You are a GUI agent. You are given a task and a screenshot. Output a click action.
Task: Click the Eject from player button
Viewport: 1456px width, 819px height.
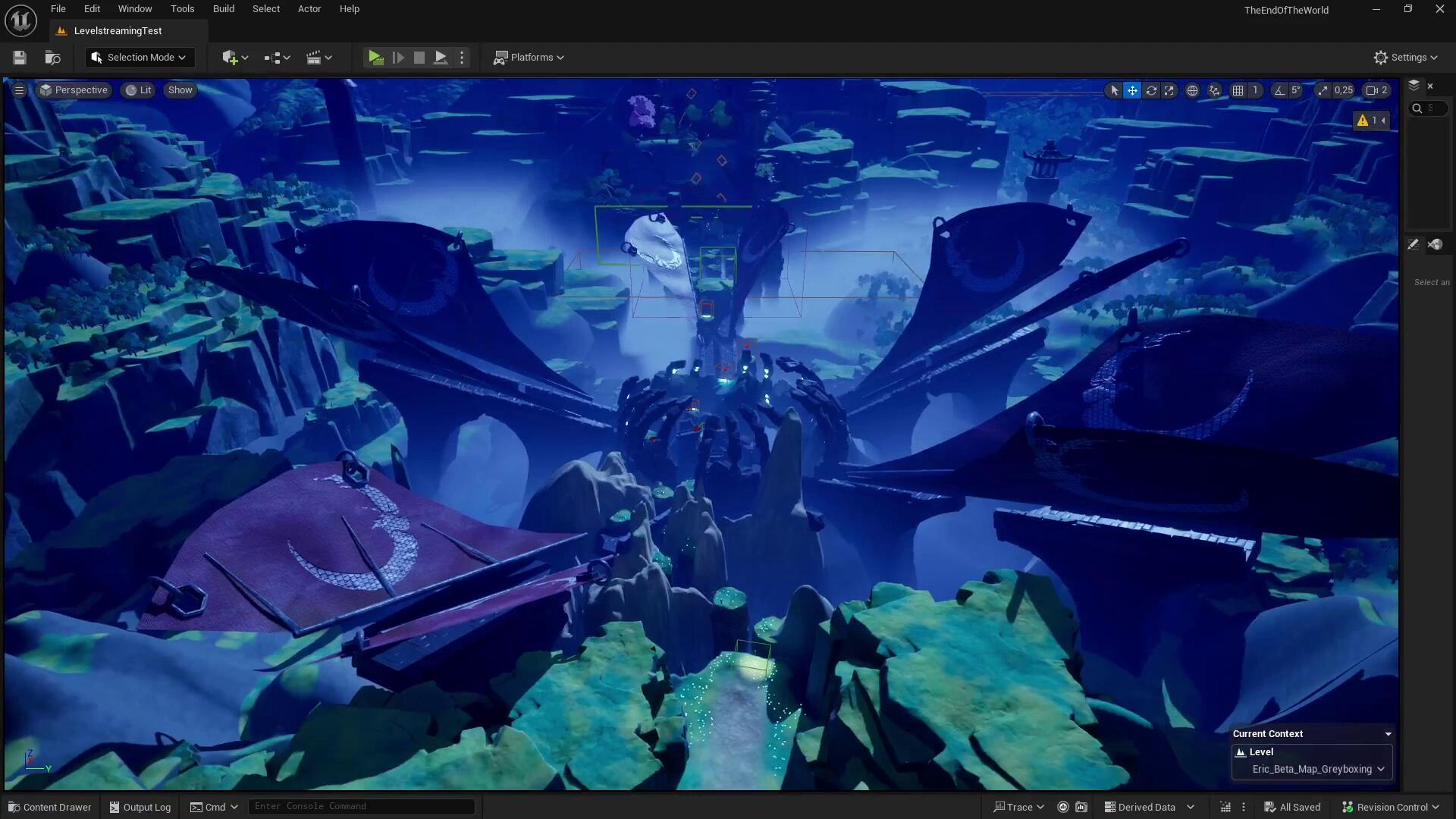tap(440, 58)
